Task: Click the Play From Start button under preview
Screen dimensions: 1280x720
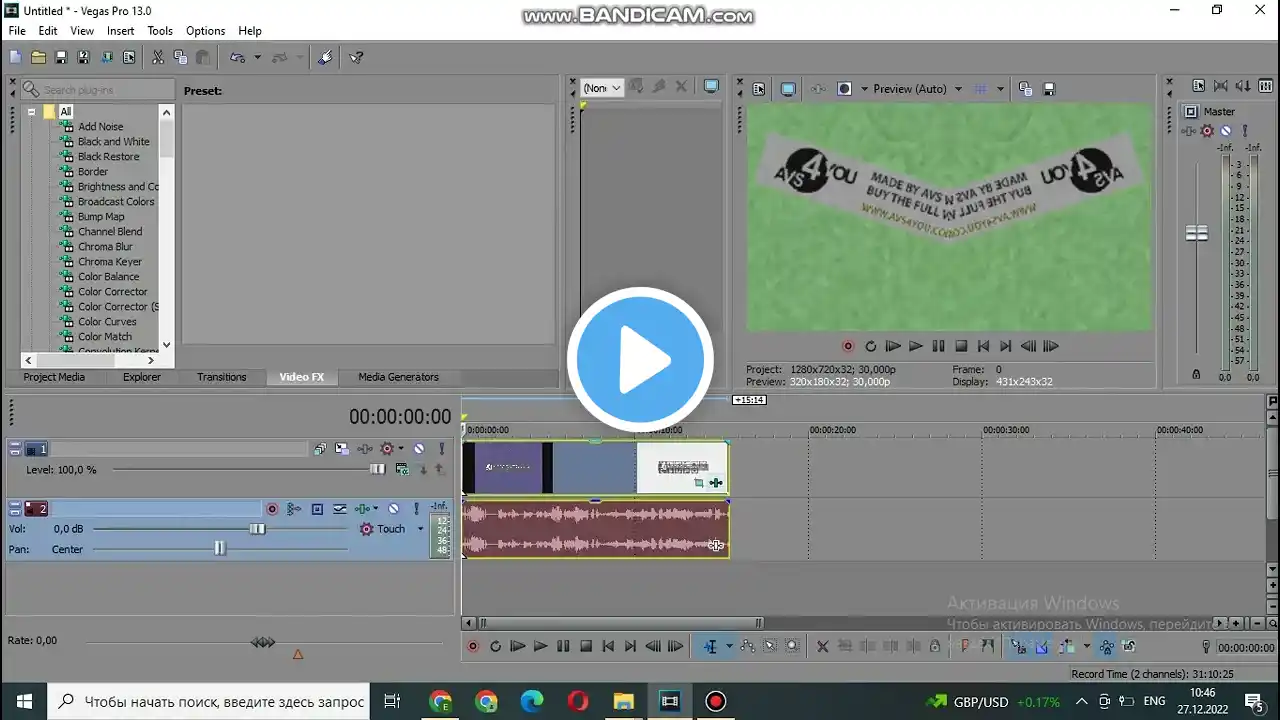Action: (x=893, y=346)
